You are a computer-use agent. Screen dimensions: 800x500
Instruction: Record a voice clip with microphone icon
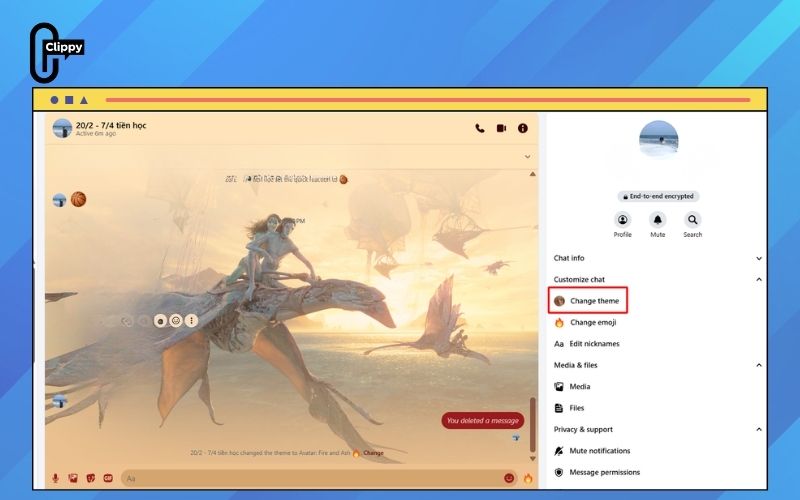click(x=55, y=478)
